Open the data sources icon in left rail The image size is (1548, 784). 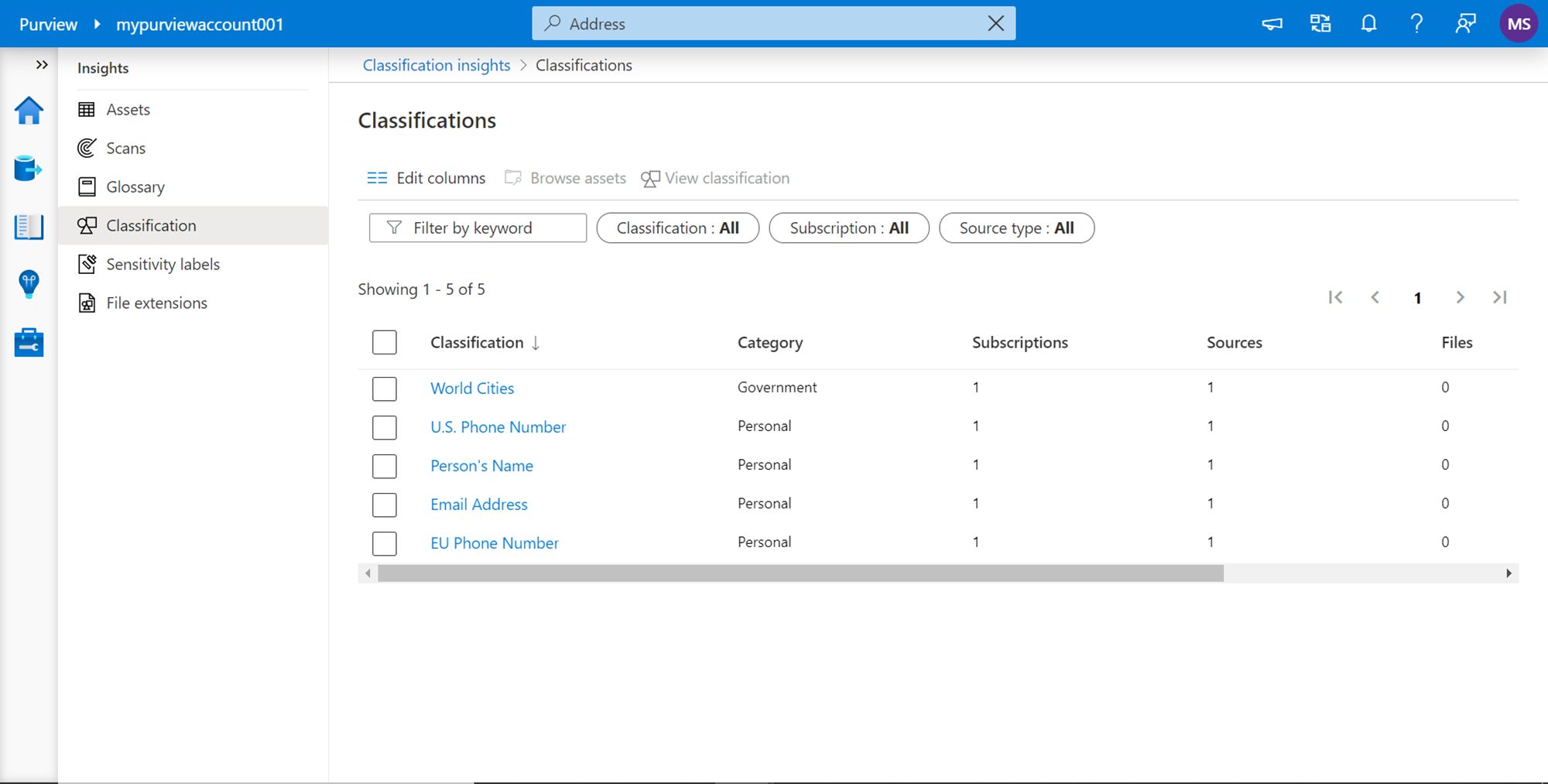point(29,168)
